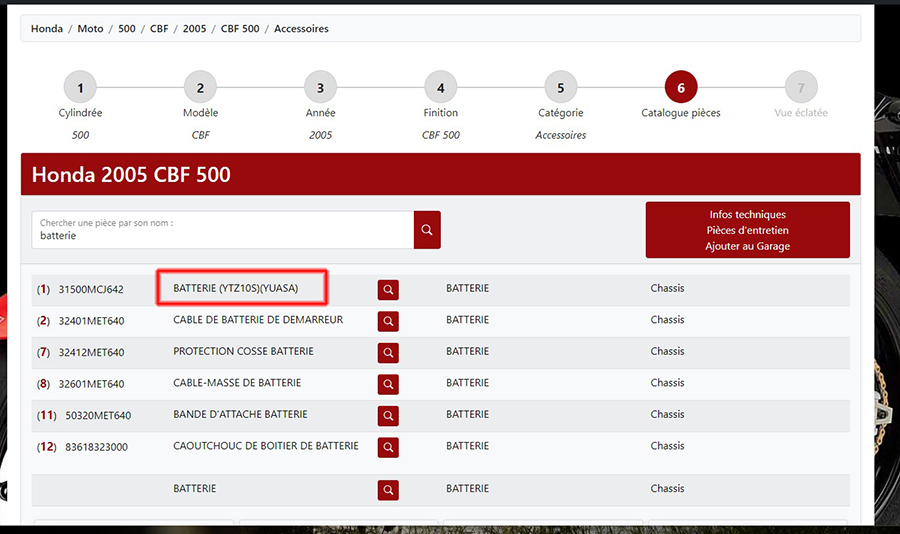The height and width of the screenshot is (534, 900).
Task: Select part number 32601MET640
Action: [91, 384]
